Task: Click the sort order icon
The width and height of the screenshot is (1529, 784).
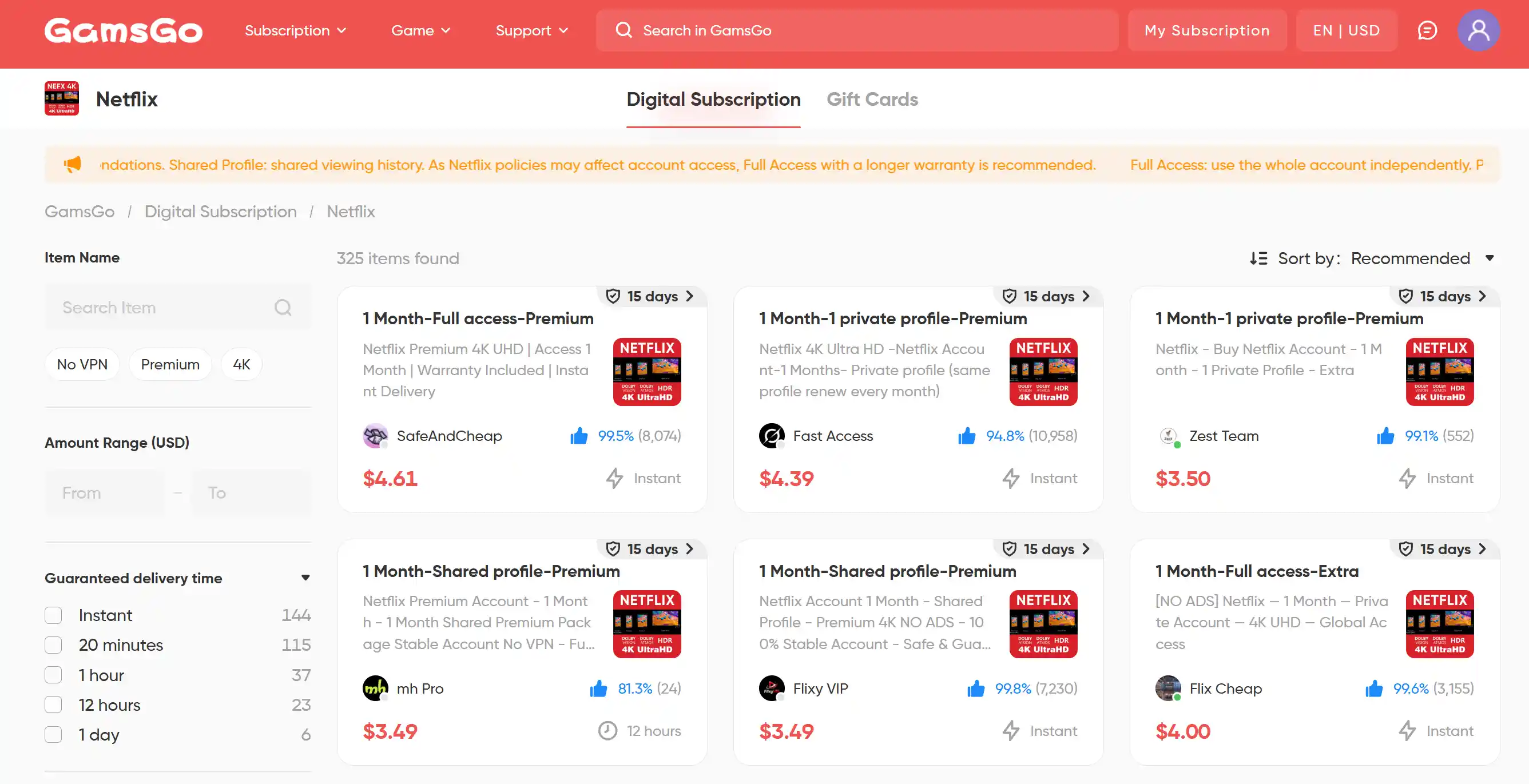Action: (x=1258, y=258)
